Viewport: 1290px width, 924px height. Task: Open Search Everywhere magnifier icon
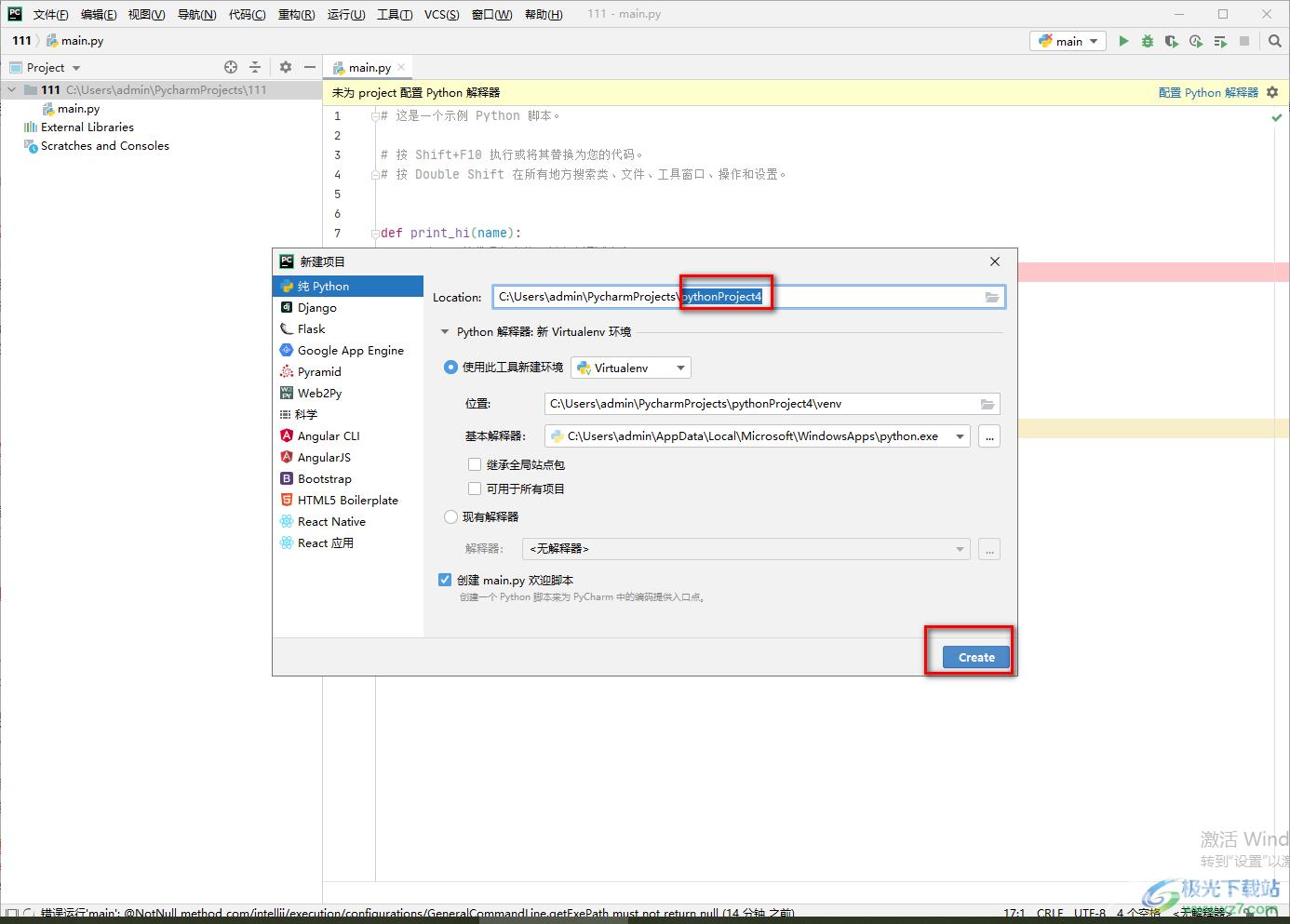click(1275, 41)
